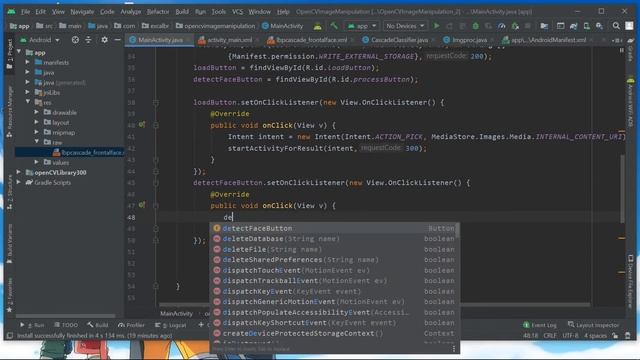Image resolution: width=640 pixels, height=360 pixels.
Task: Collapse the res folder
Action: tap(28, 102)
